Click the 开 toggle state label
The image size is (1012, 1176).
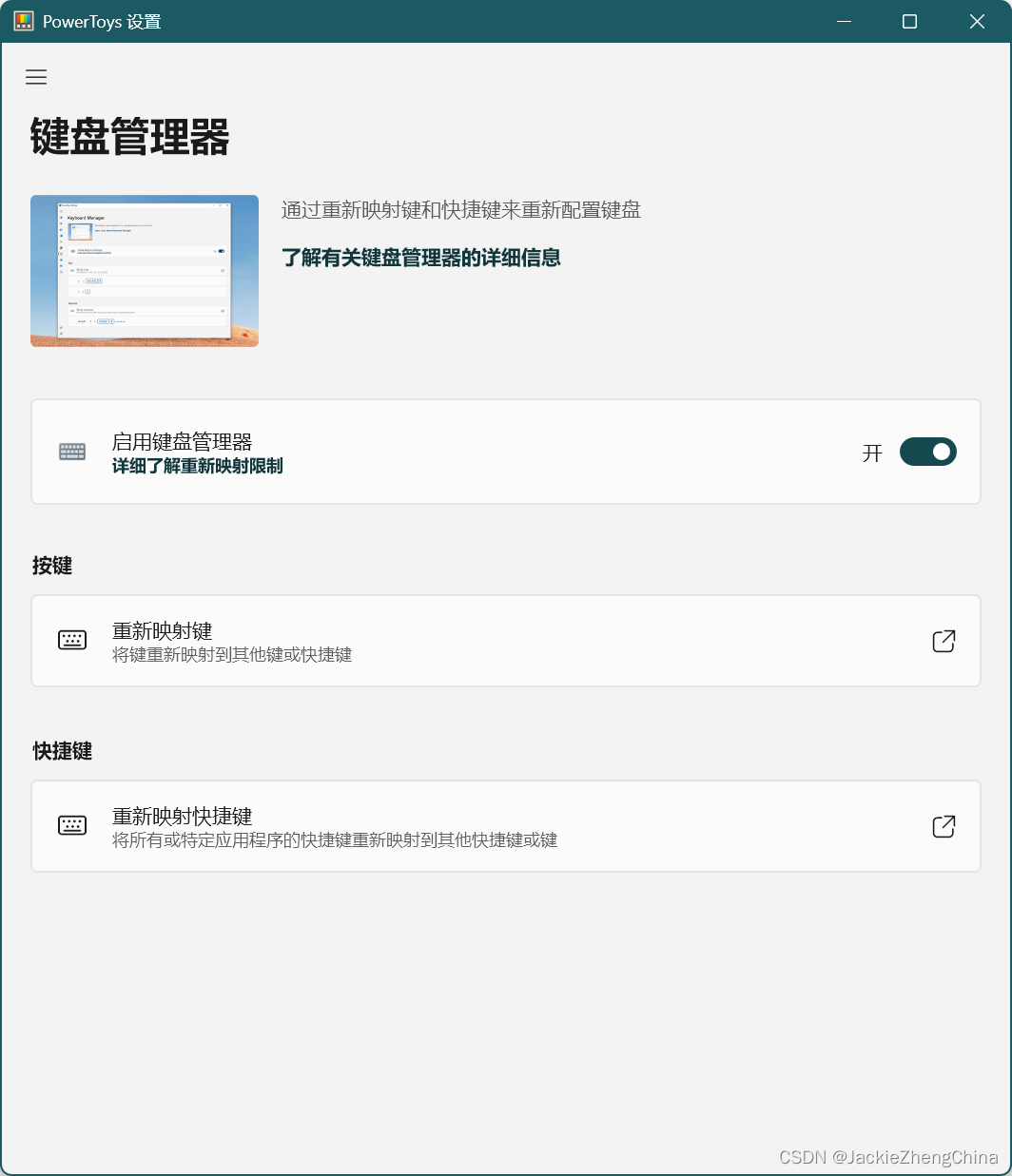coord(873,453)
